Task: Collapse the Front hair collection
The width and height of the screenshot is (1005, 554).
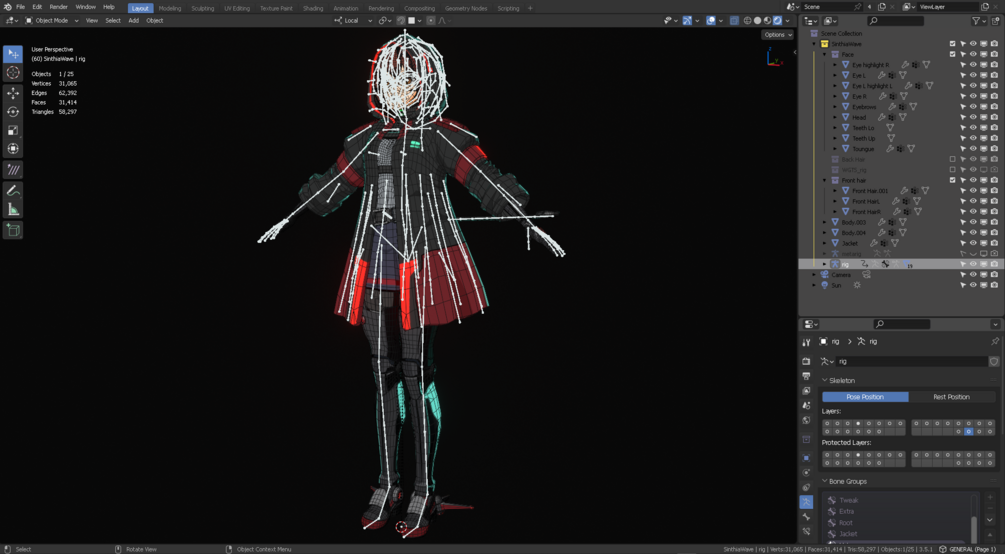Action: click(x=825, y=180)
